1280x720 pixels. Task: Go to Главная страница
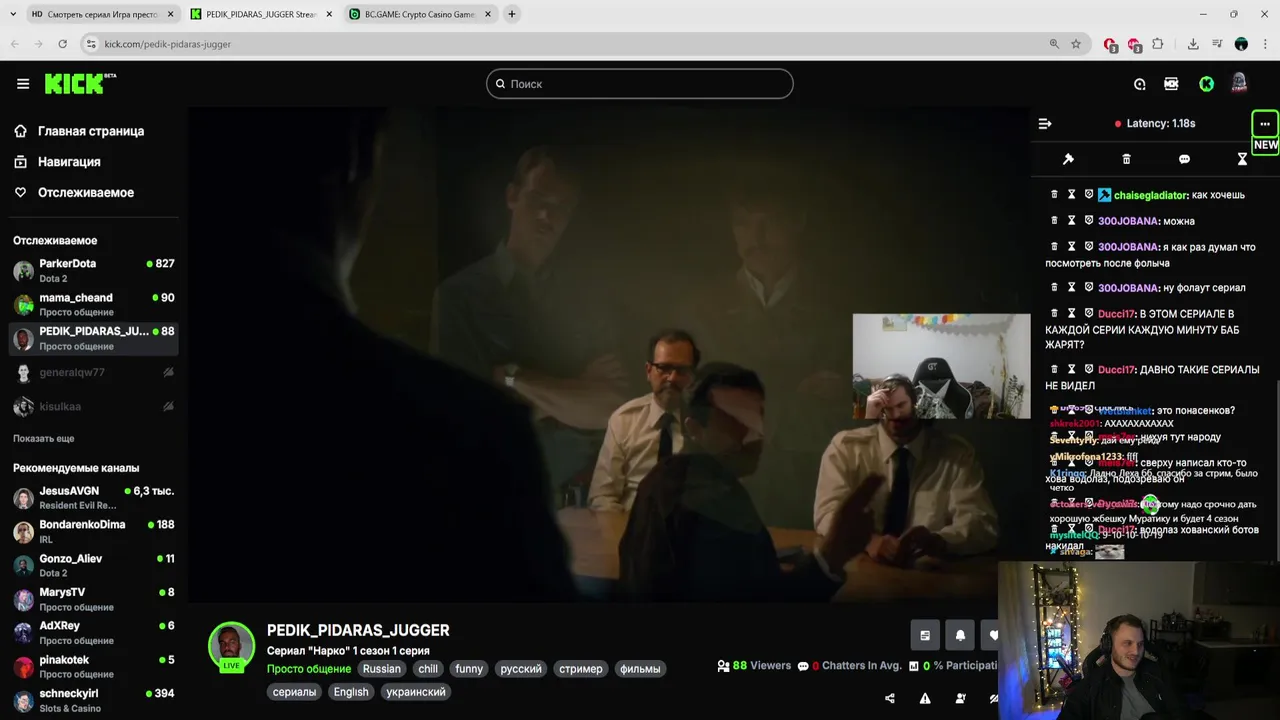point(91,131)
